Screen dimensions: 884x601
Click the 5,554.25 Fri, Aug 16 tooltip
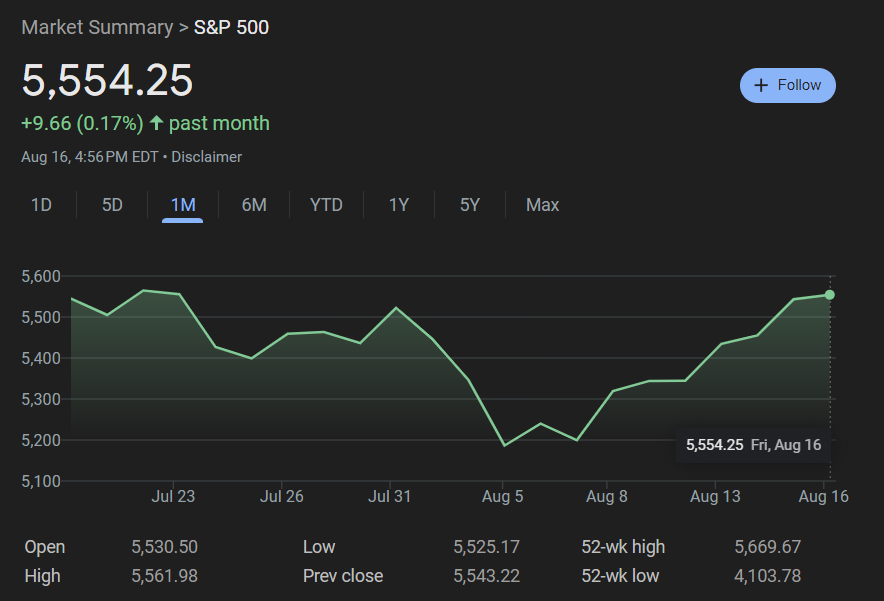click(753, 445)
